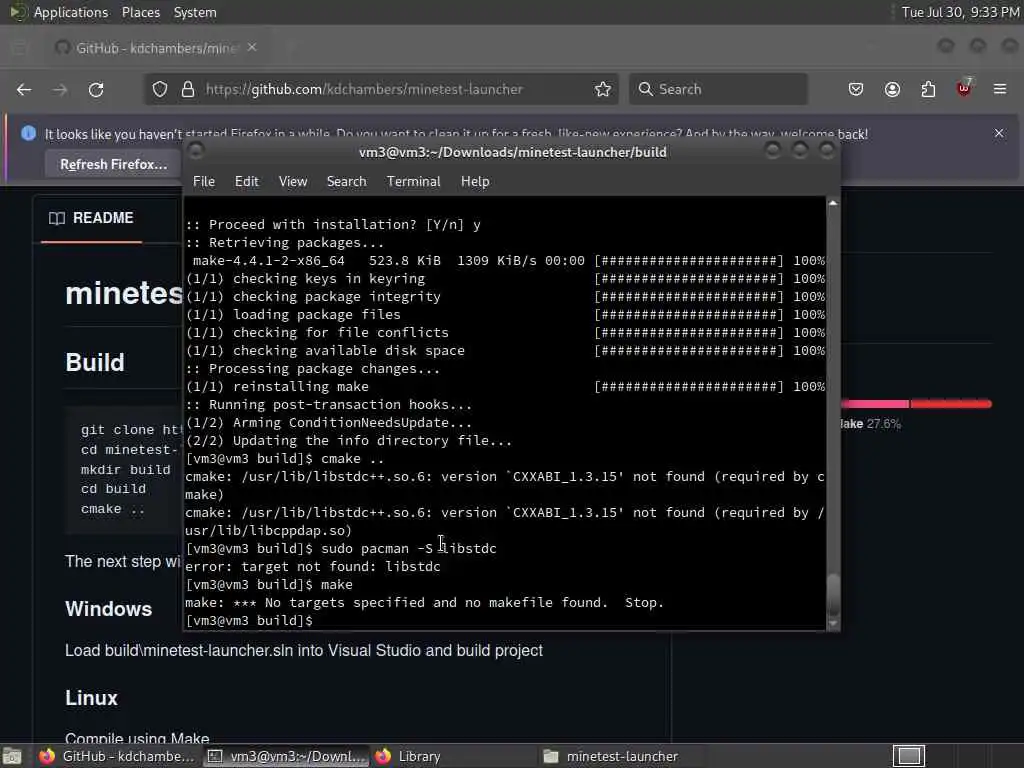Select the README tab on GitHub

tap(91, 218)
